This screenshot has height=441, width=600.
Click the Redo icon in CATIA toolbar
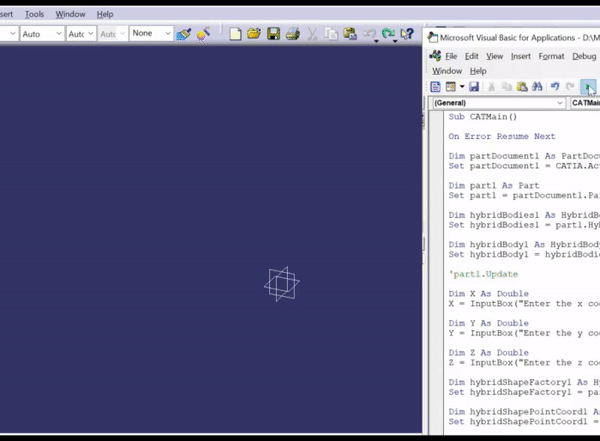point(388,34)
